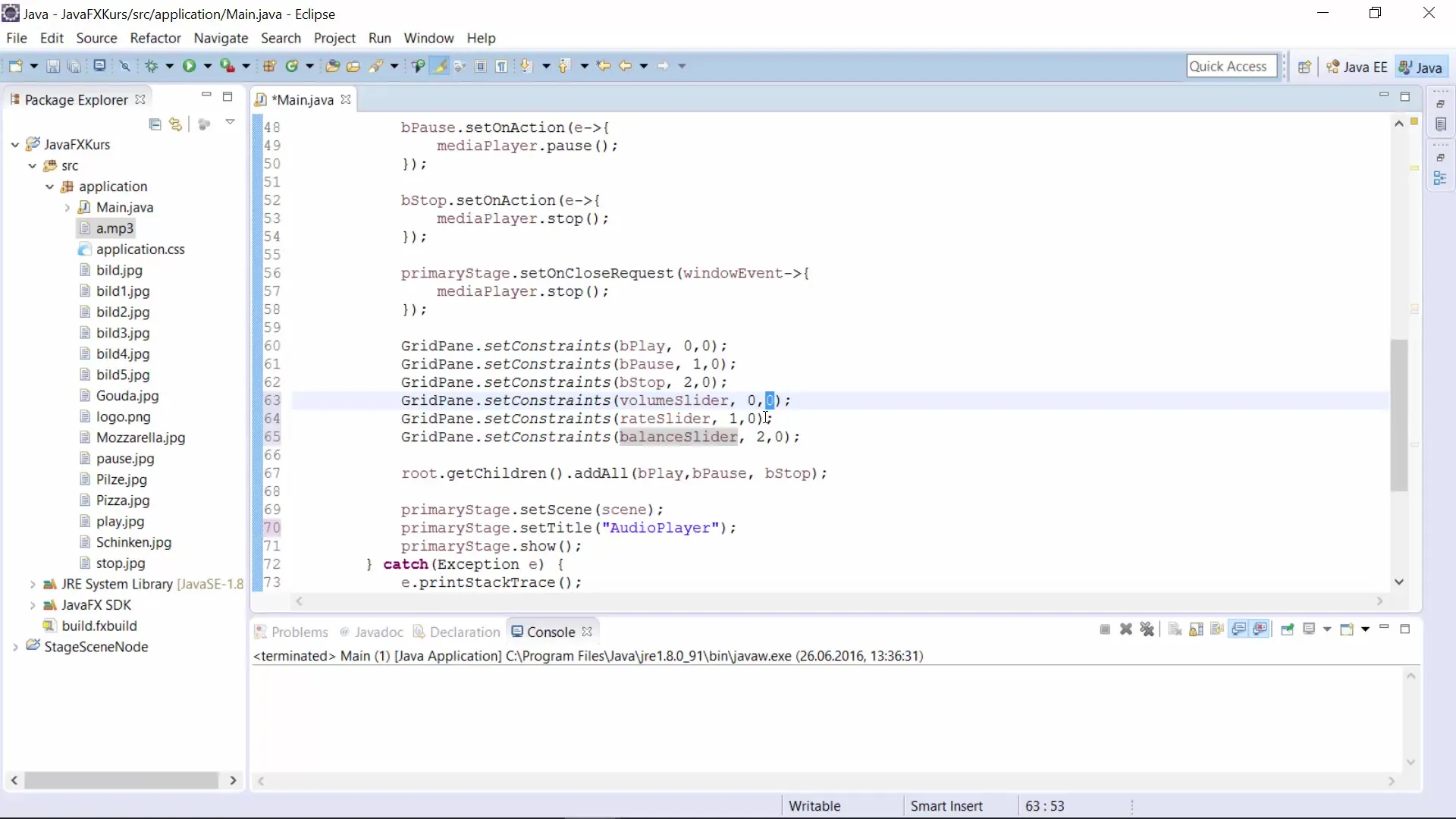
Task: Open the Source menu
Action: [x=96, y=38]
